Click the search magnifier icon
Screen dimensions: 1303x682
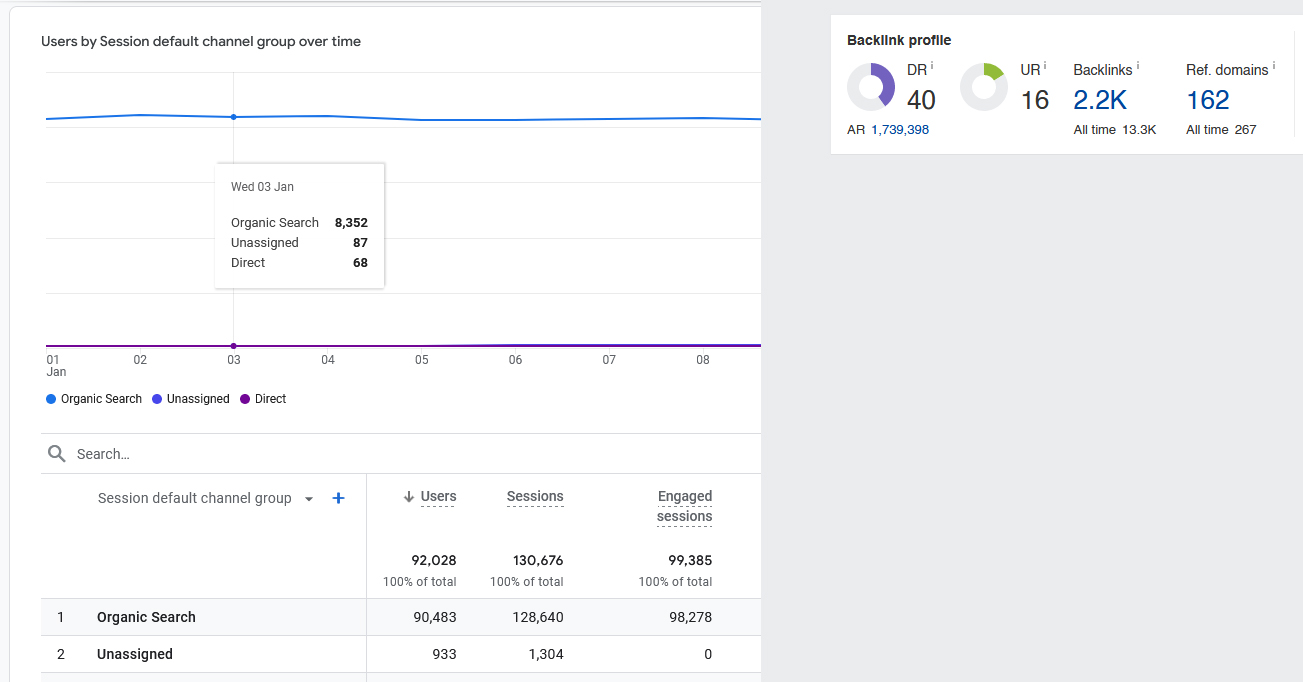pos(57,454)
